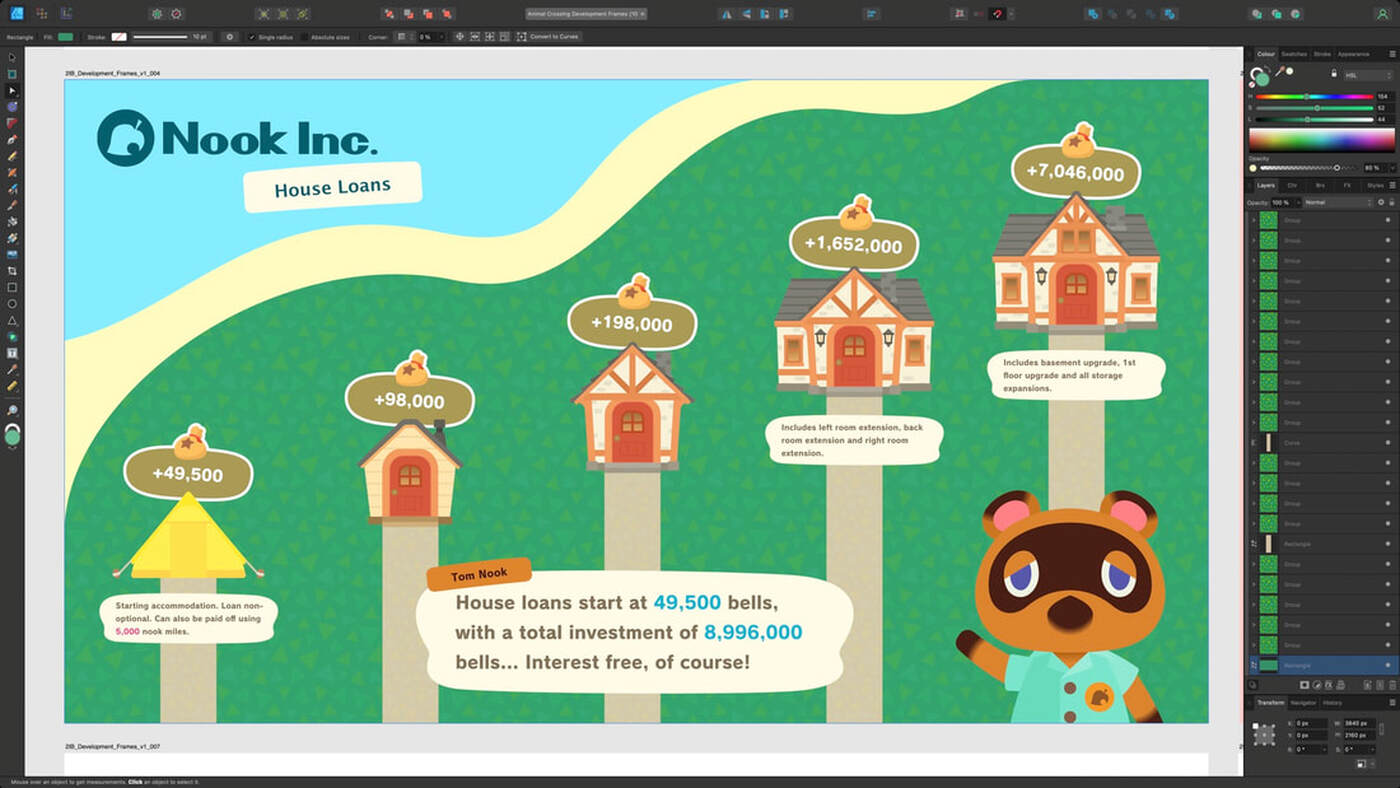Open the HSL colour model dropdown
Viewport: 1400px width, 788px height.
pos(1368,75)
